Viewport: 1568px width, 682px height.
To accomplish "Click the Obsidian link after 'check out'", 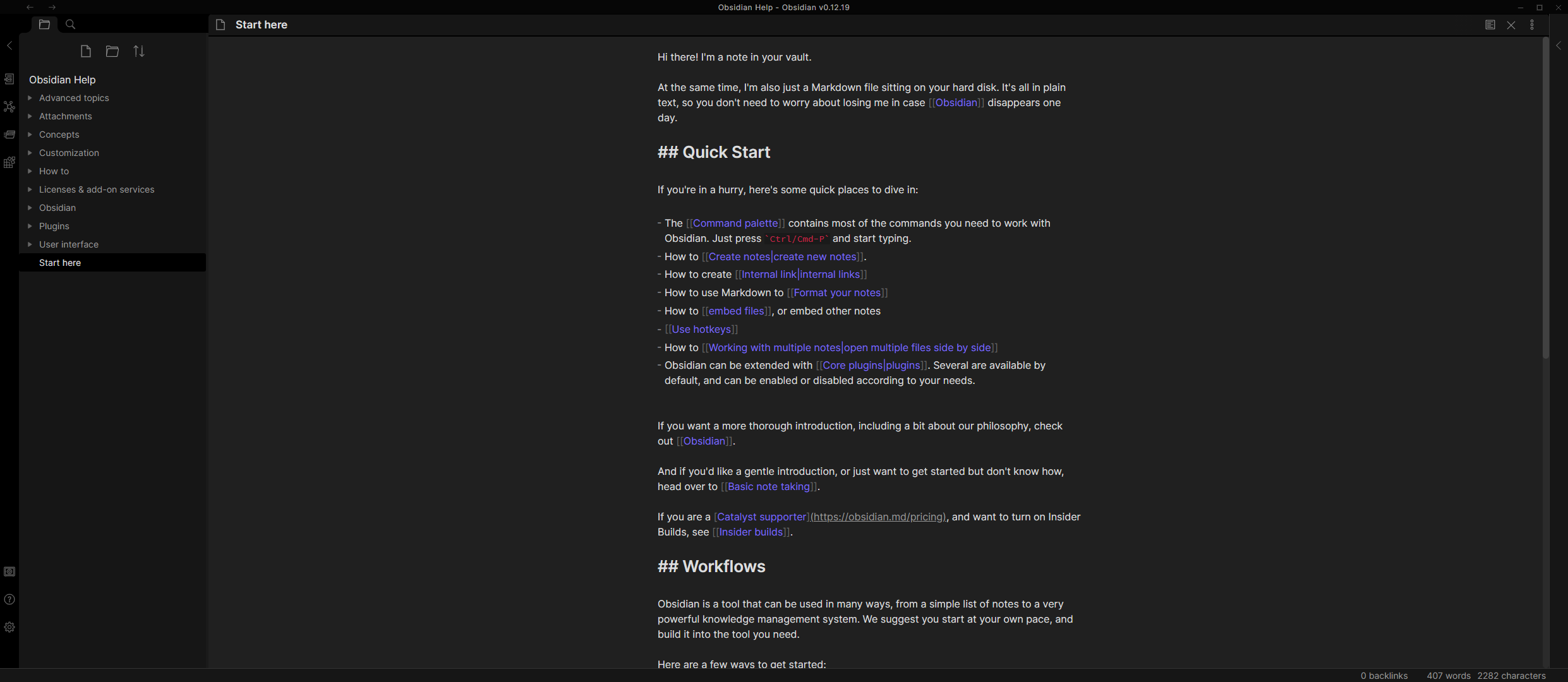I will pos(704,441).
